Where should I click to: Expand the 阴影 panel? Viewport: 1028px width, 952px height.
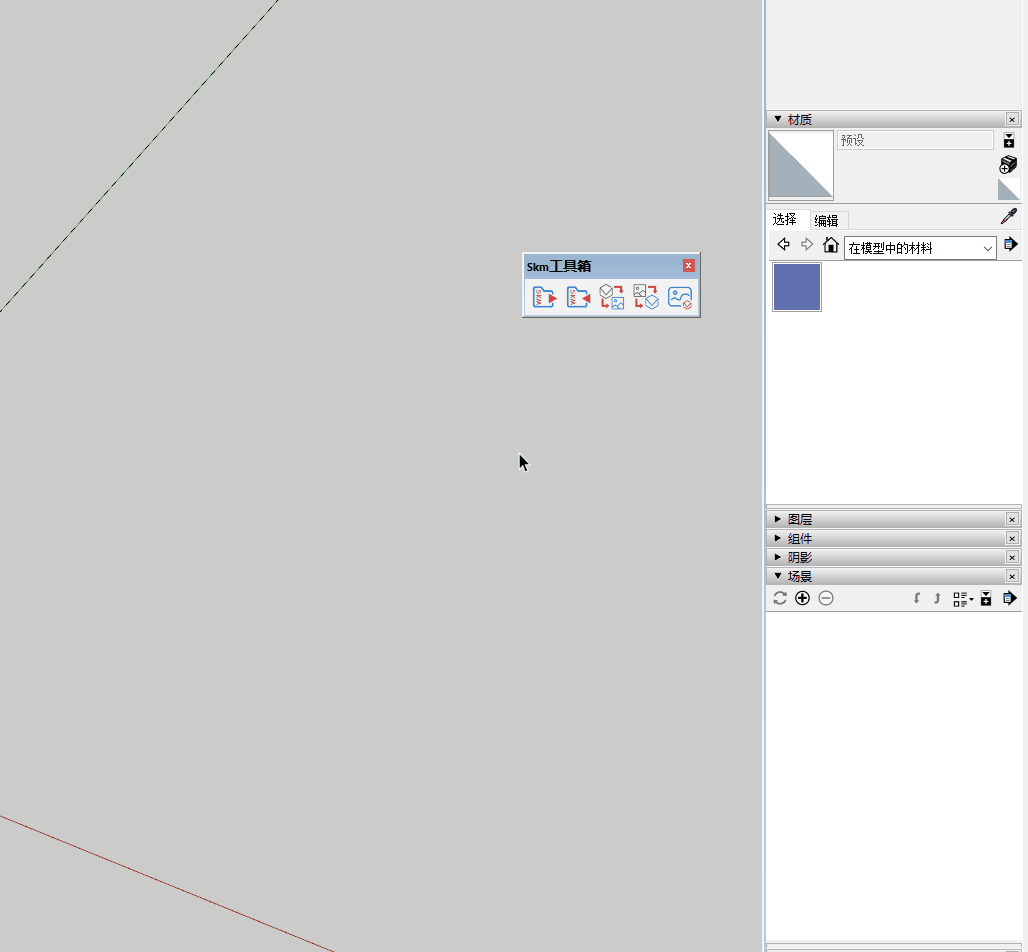click(779, 557)
